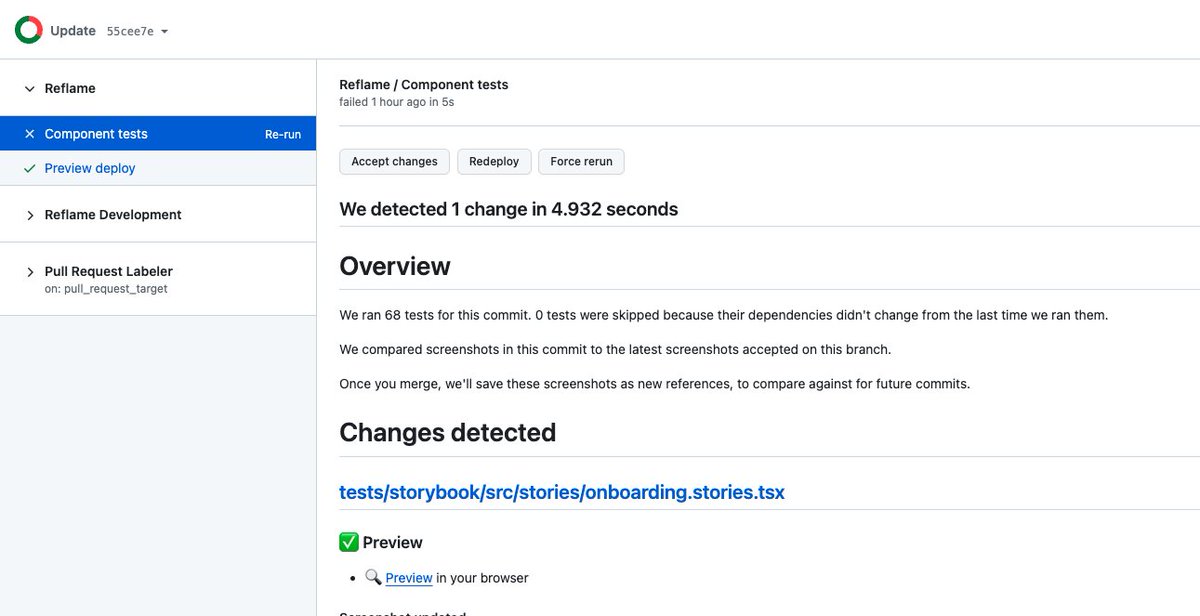This screenshot has width=1200, height=616.
Task: Click the 'on: pull_request_target' text
Action: pos(106,289)
